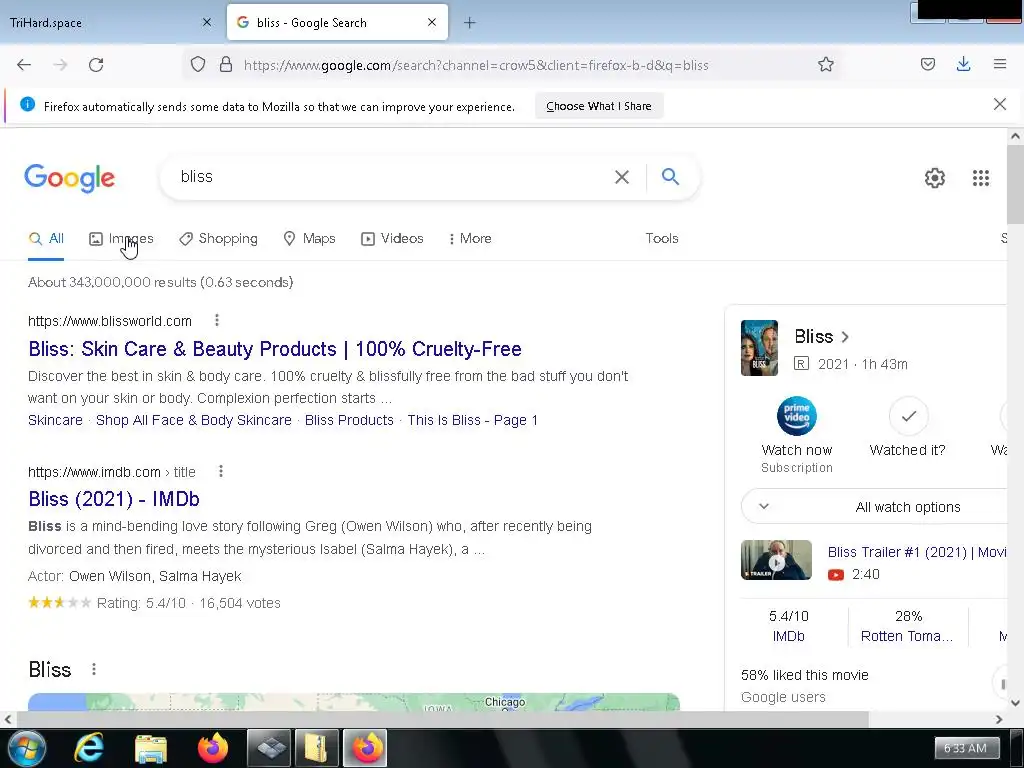
Task: Open Windows Explorer from taskbar
Action: pos(151,748)
